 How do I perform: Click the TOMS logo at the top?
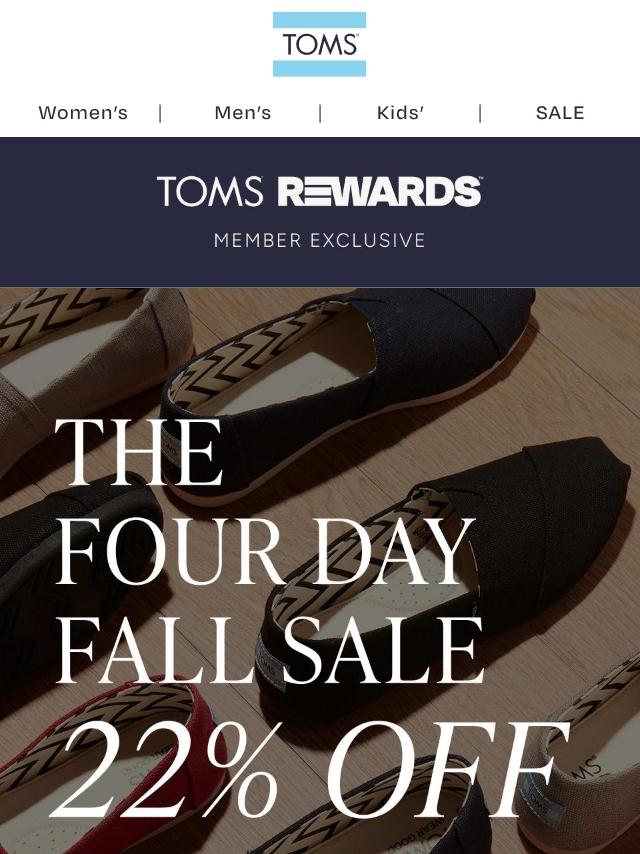pyautogui.click(x=319, y=44)
